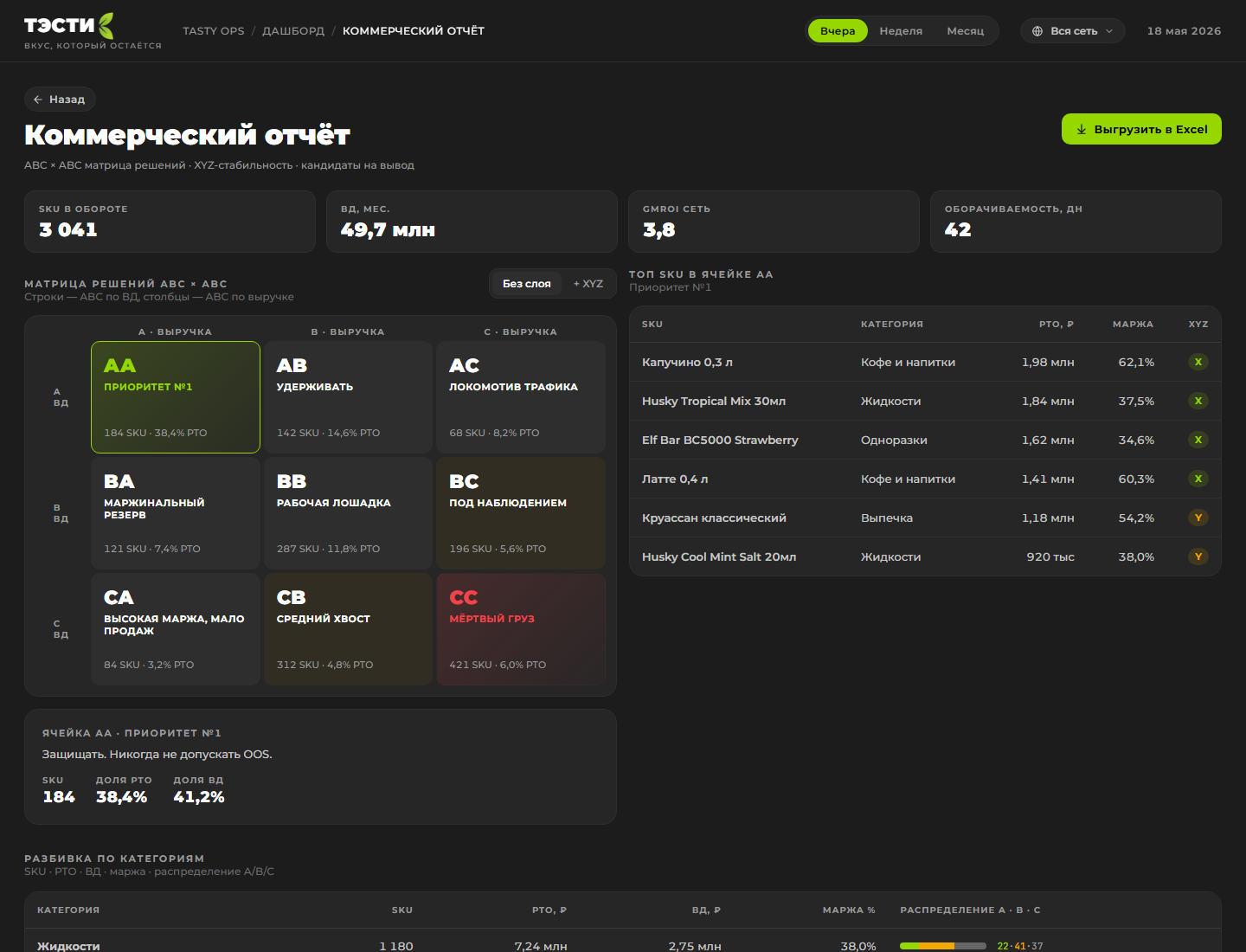Screen dimensions: 1246x952
Task: Click the Y badge in the Круассан классический row
Action: 1198,518
